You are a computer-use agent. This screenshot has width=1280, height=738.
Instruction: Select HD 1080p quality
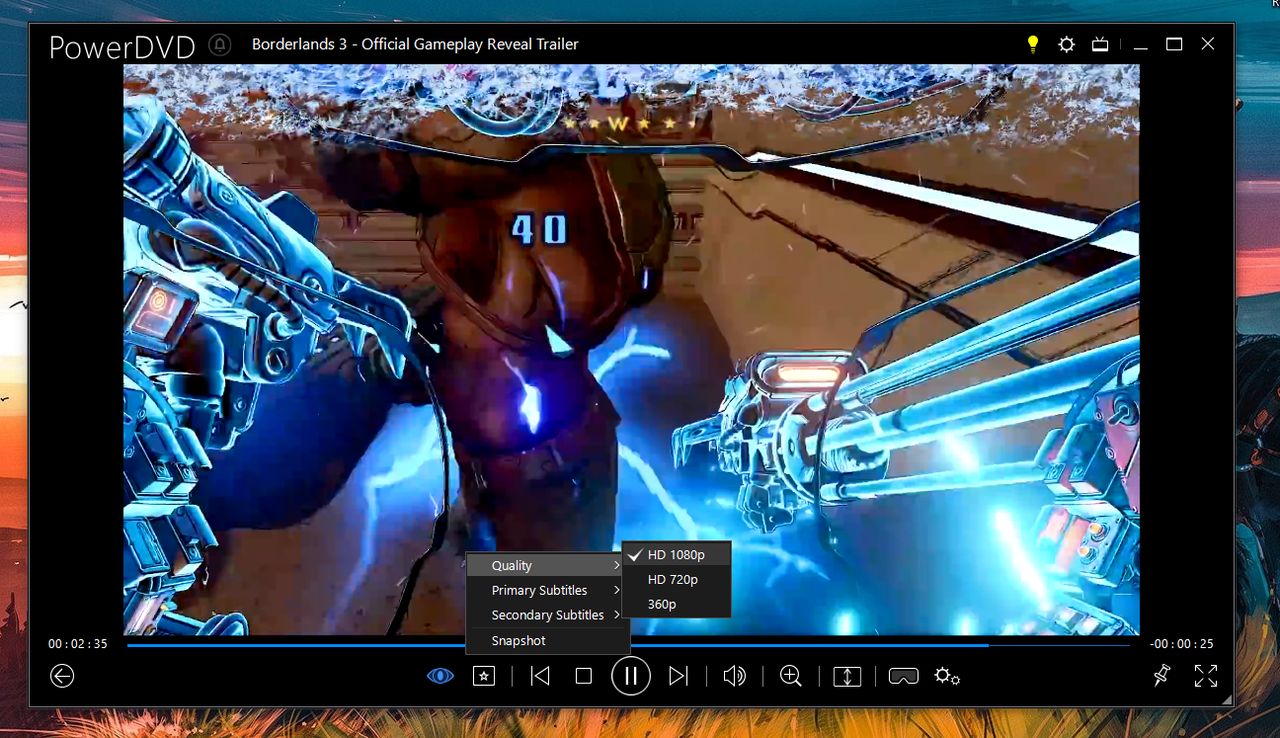tap(677, 555)
